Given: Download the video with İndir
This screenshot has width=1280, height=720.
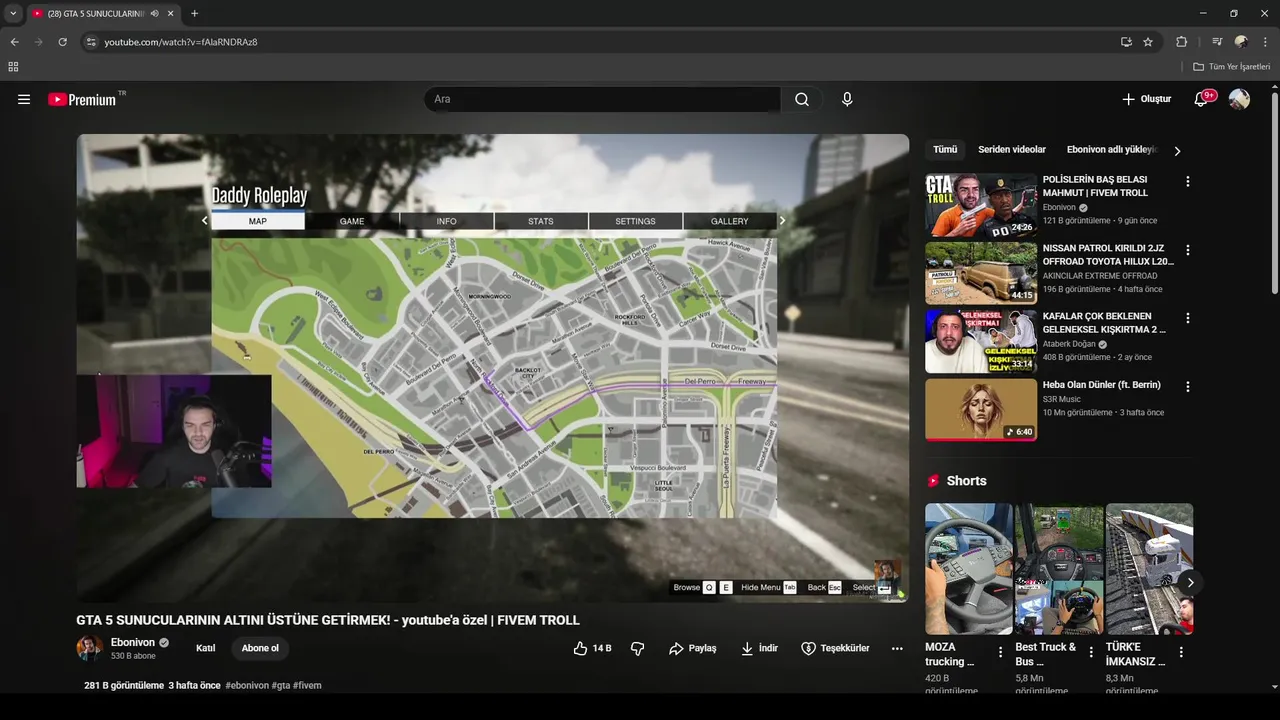Looking at the screenshot, I should (x=759, y=648).
